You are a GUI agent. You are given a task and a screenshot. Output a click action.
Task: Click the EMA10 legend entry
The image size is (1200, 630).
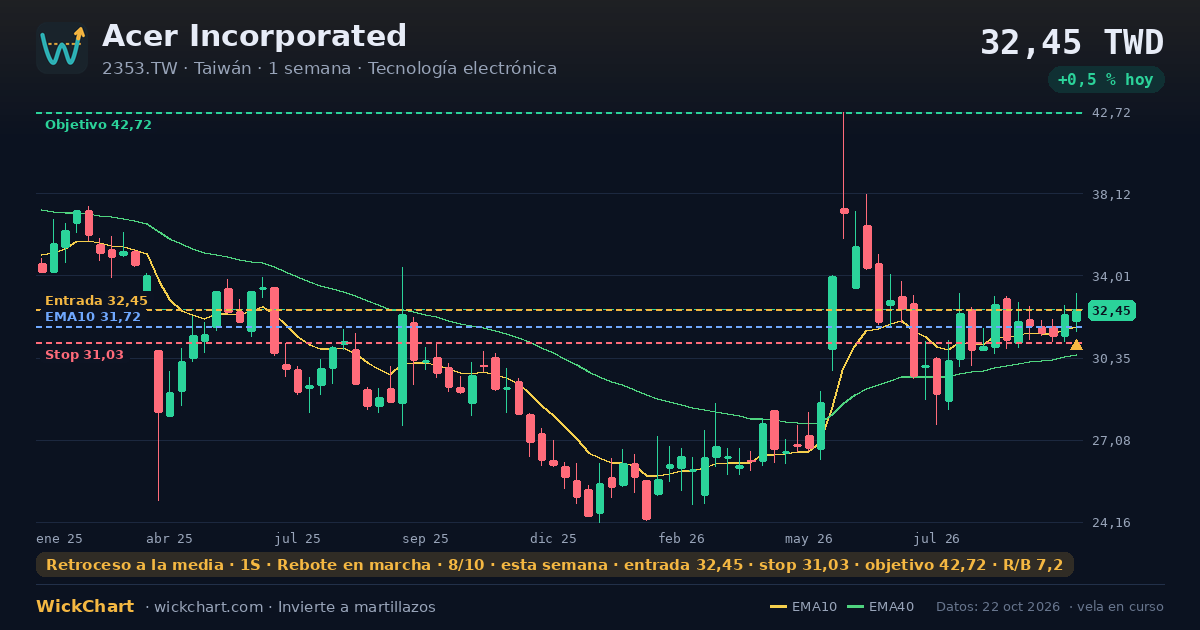click(x=804, y=607)
